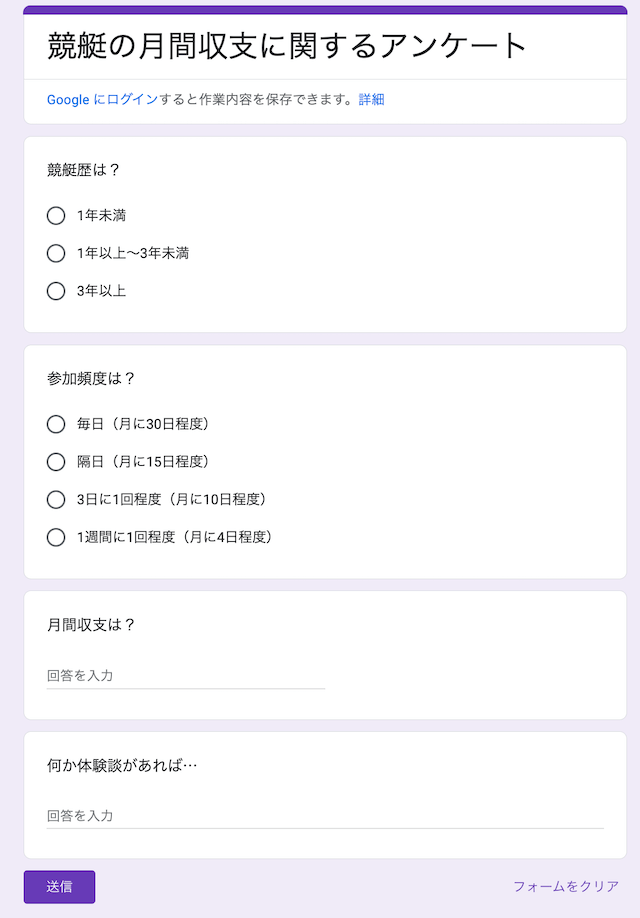Click the 何か体験談があれば… question heading
Screen dimensions: 640x918
pyautogui.click(x=122, y=765)
